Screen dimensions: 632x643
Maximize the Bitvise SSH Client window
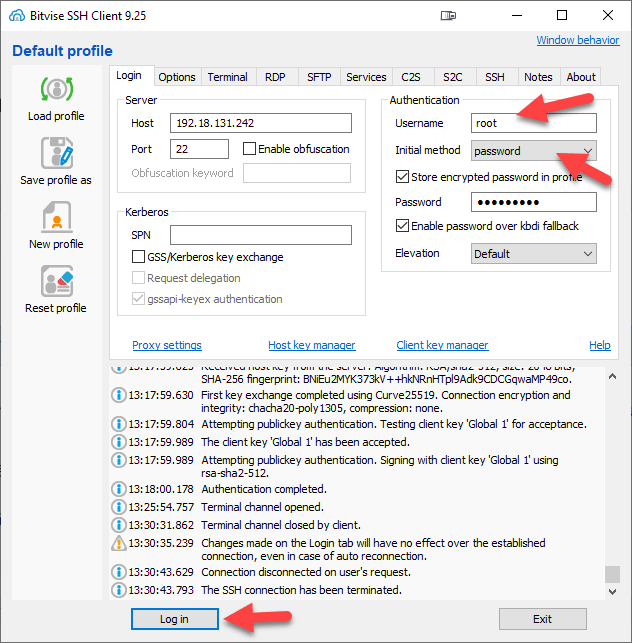click(x=562, y=16)
